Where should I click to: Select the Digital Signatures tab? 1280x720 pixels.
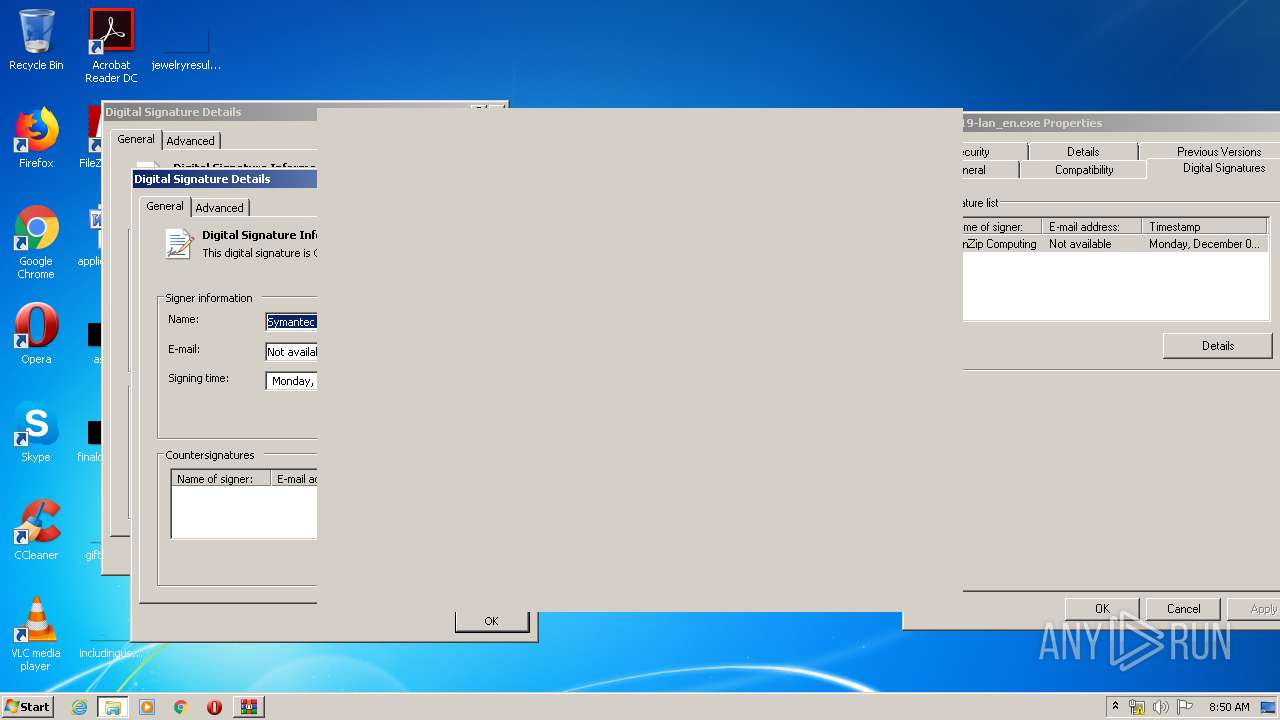click(x=1224, y=168)
